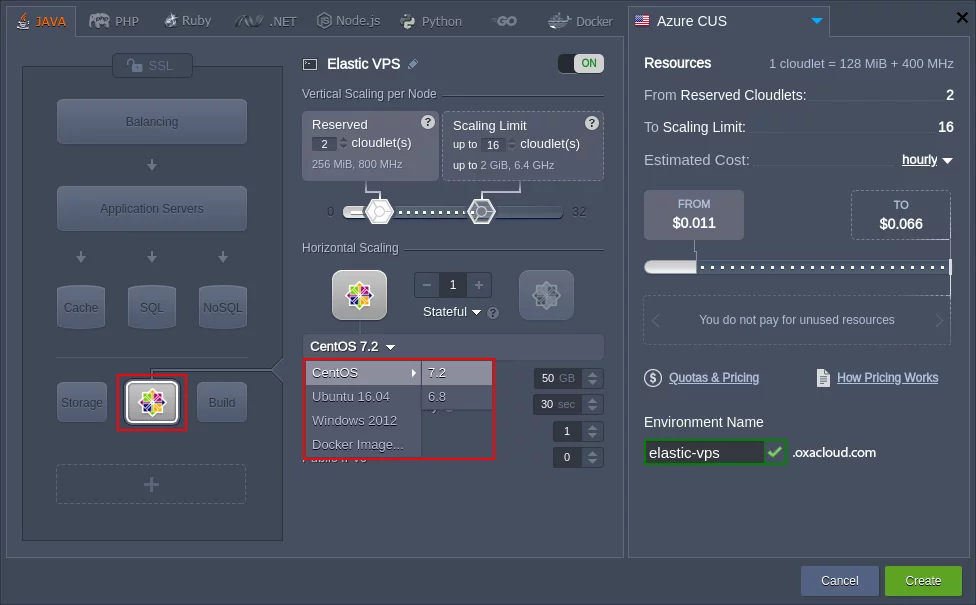The height and width of the screenshot is (605, 976).
Task: Open help for Reserved cloudlets
Action: click(428, 122)
